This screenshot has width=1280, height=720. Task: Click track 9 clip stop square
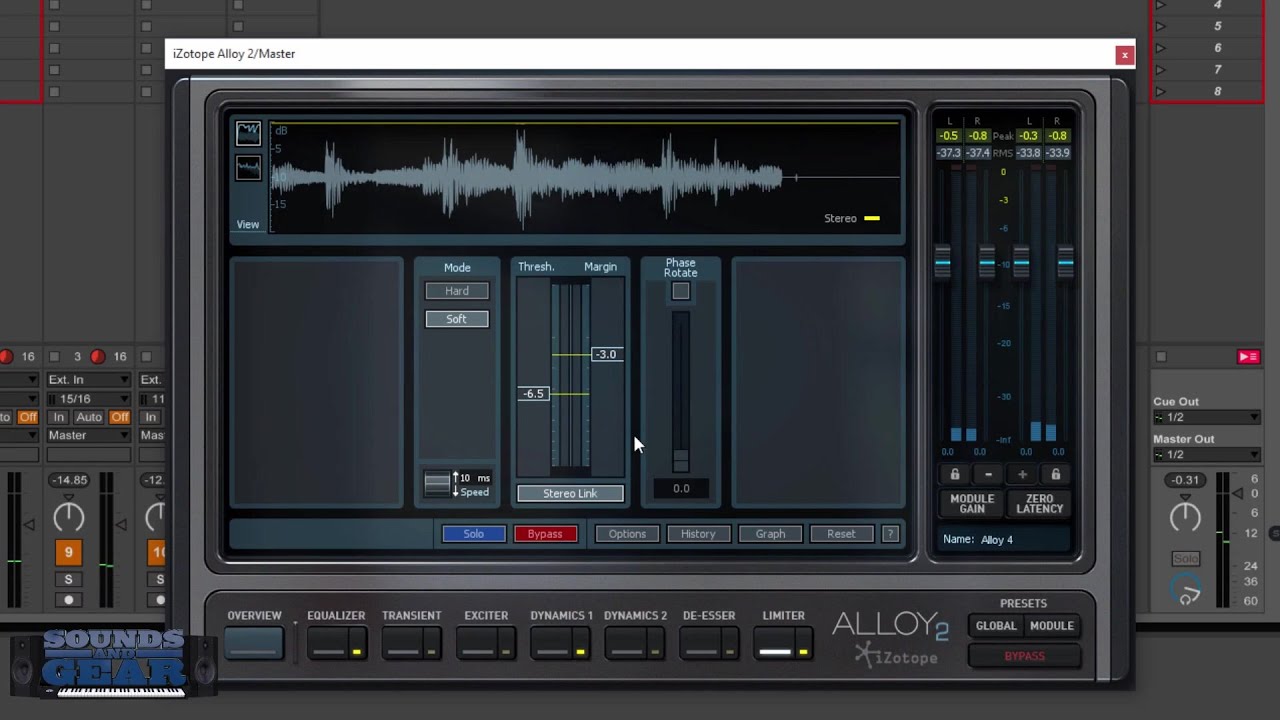(54, 357)
